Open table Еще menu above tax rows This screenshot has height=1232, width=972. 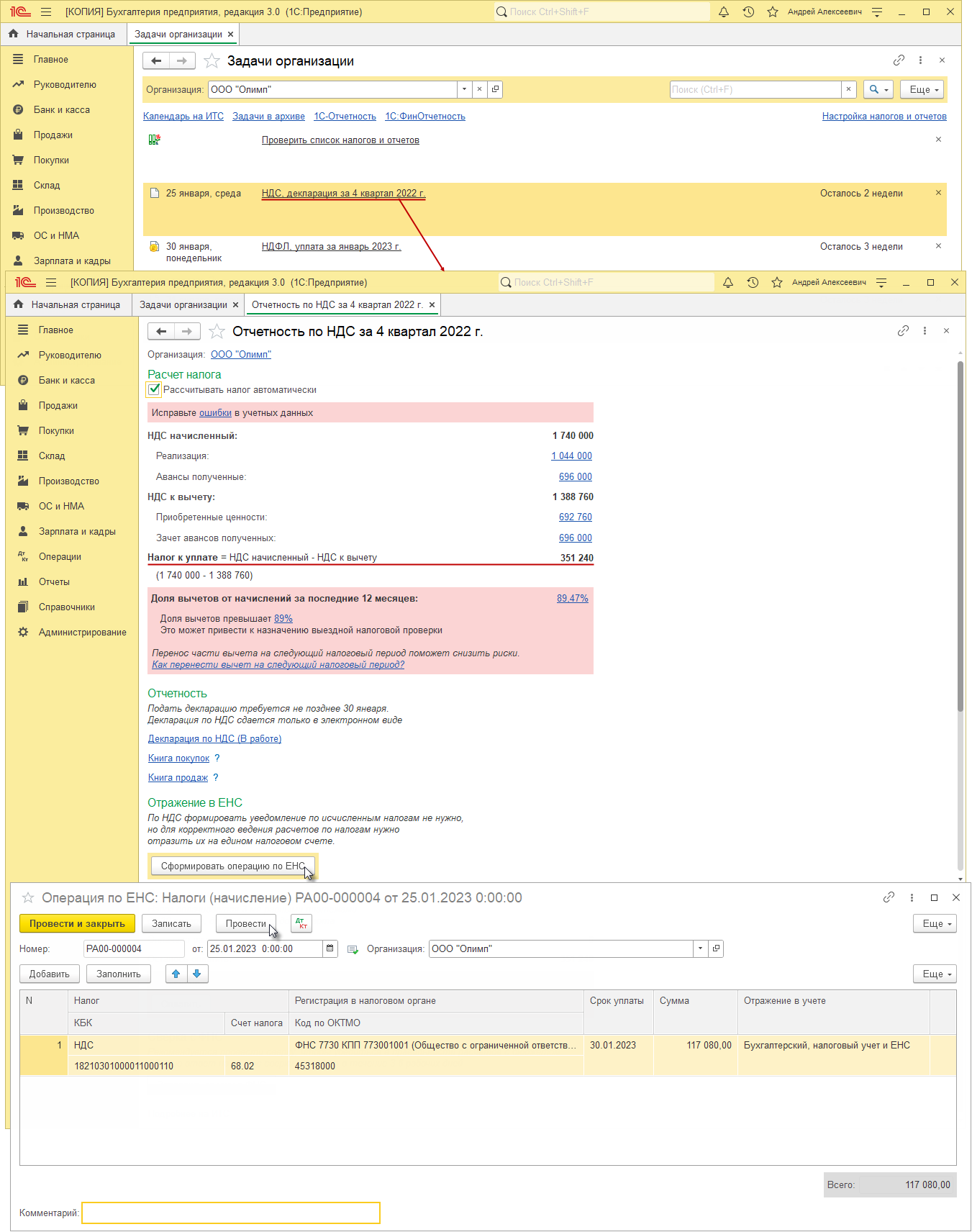[935, 974]
